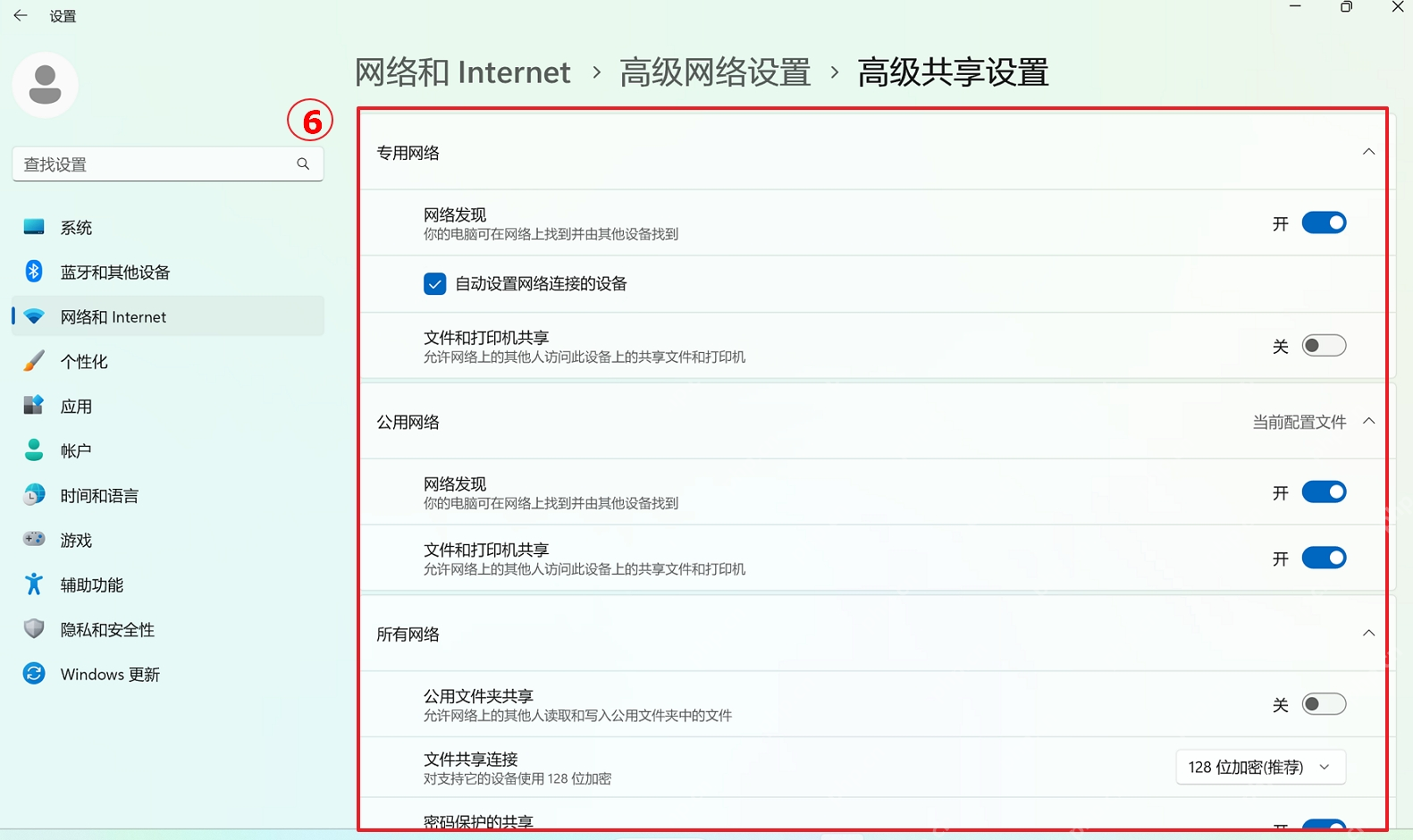
Task: Click the 当前配置文件 label
Action: click(x=1299, y=422)
